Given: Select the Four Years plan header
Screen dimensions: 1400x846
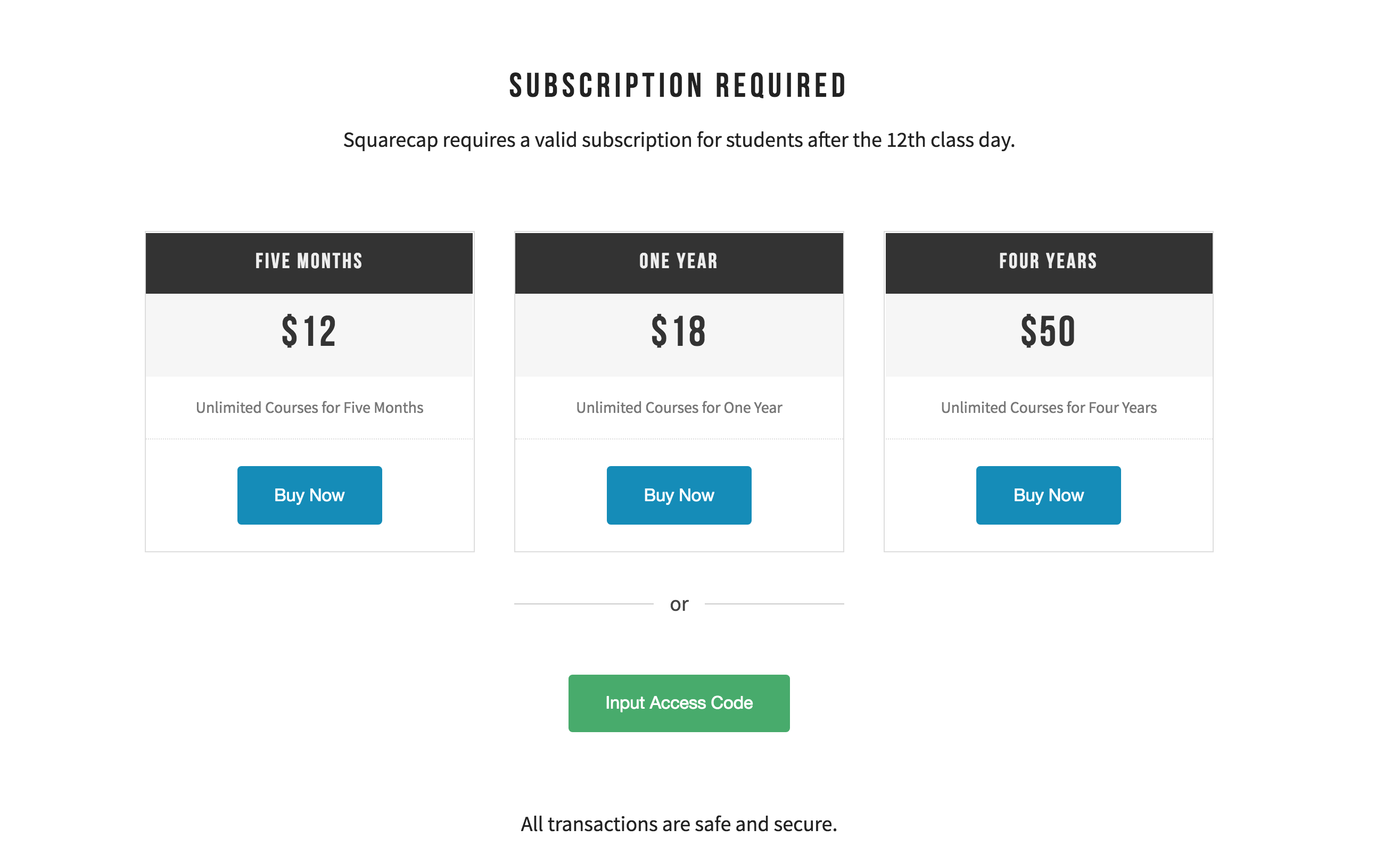Looking at the screenshot, I should (x=1048, y=261).
